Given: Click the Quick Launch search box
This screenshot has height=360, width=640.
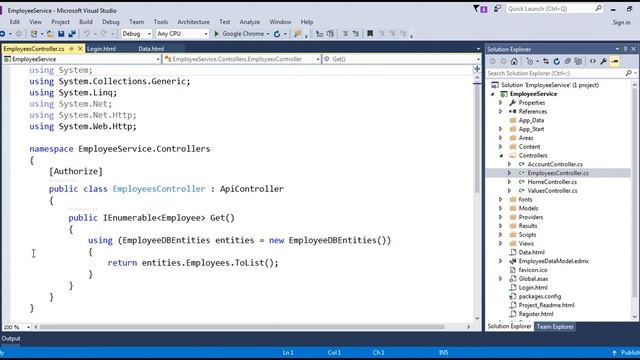Looking at the screenshot, I should [x=554, y=9].
